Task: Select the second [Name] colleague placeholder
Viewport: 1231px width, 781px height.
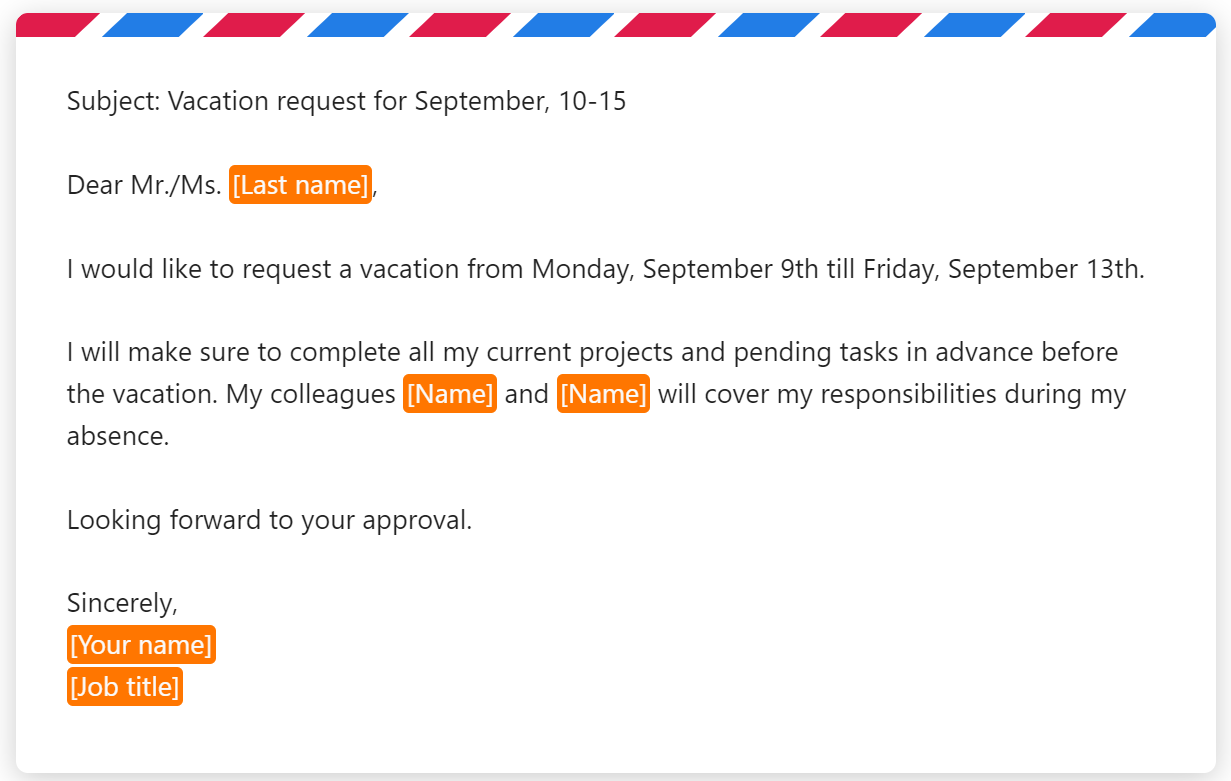Action: (x=603, y=394)
